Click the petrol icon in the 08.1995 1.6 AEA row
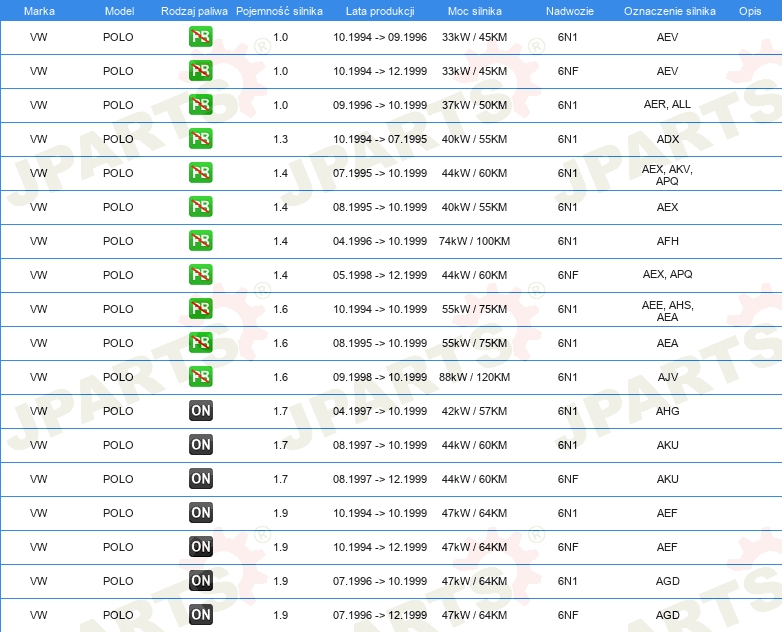The height and width of the screenshot is (632, 782). 200,342
